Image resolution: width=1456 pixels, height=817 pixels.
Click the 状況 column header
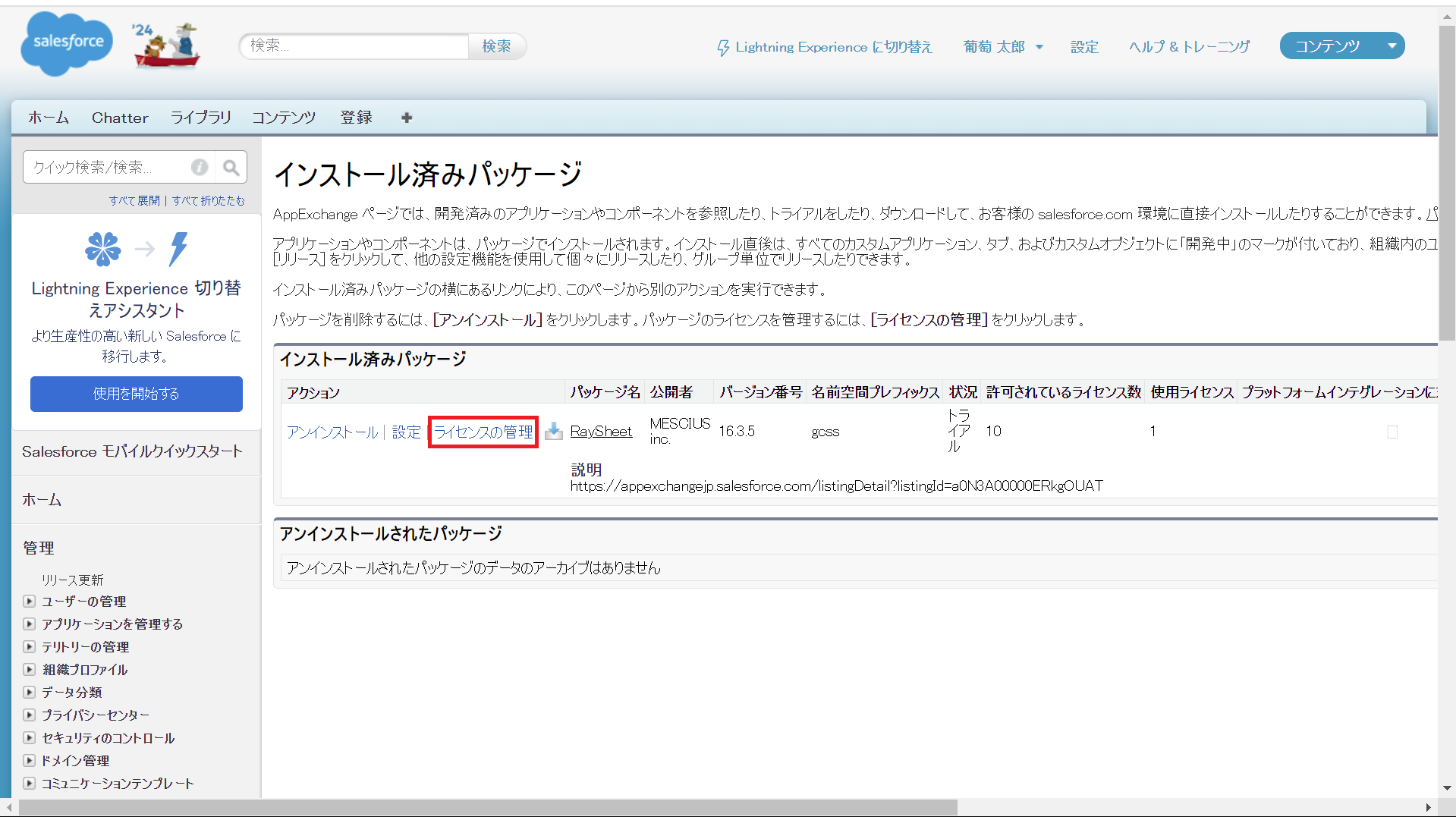click(x=963, y=392)
